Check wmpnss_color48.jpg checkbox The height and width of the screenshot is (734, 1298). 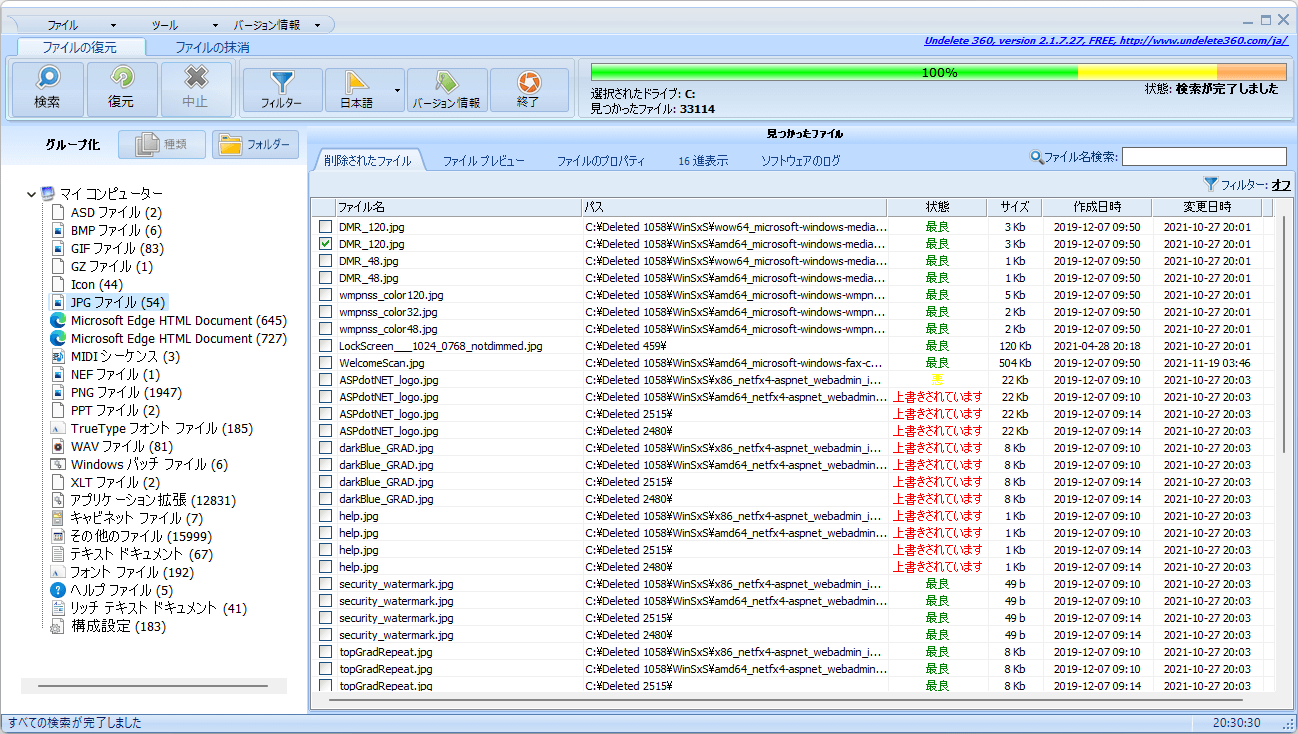click(325, 328)
